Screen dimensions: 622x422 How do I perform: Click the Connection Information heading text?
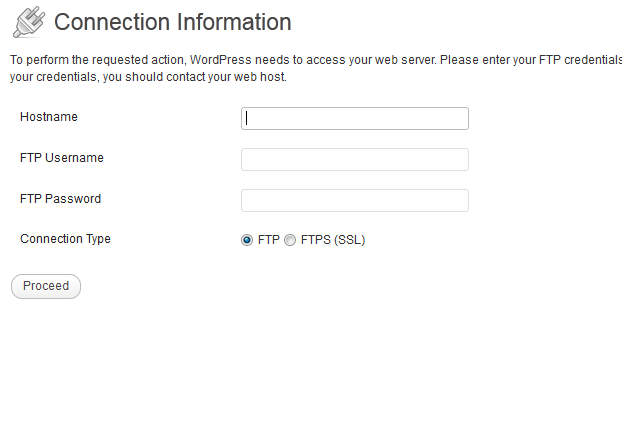(x=173, y=22)
